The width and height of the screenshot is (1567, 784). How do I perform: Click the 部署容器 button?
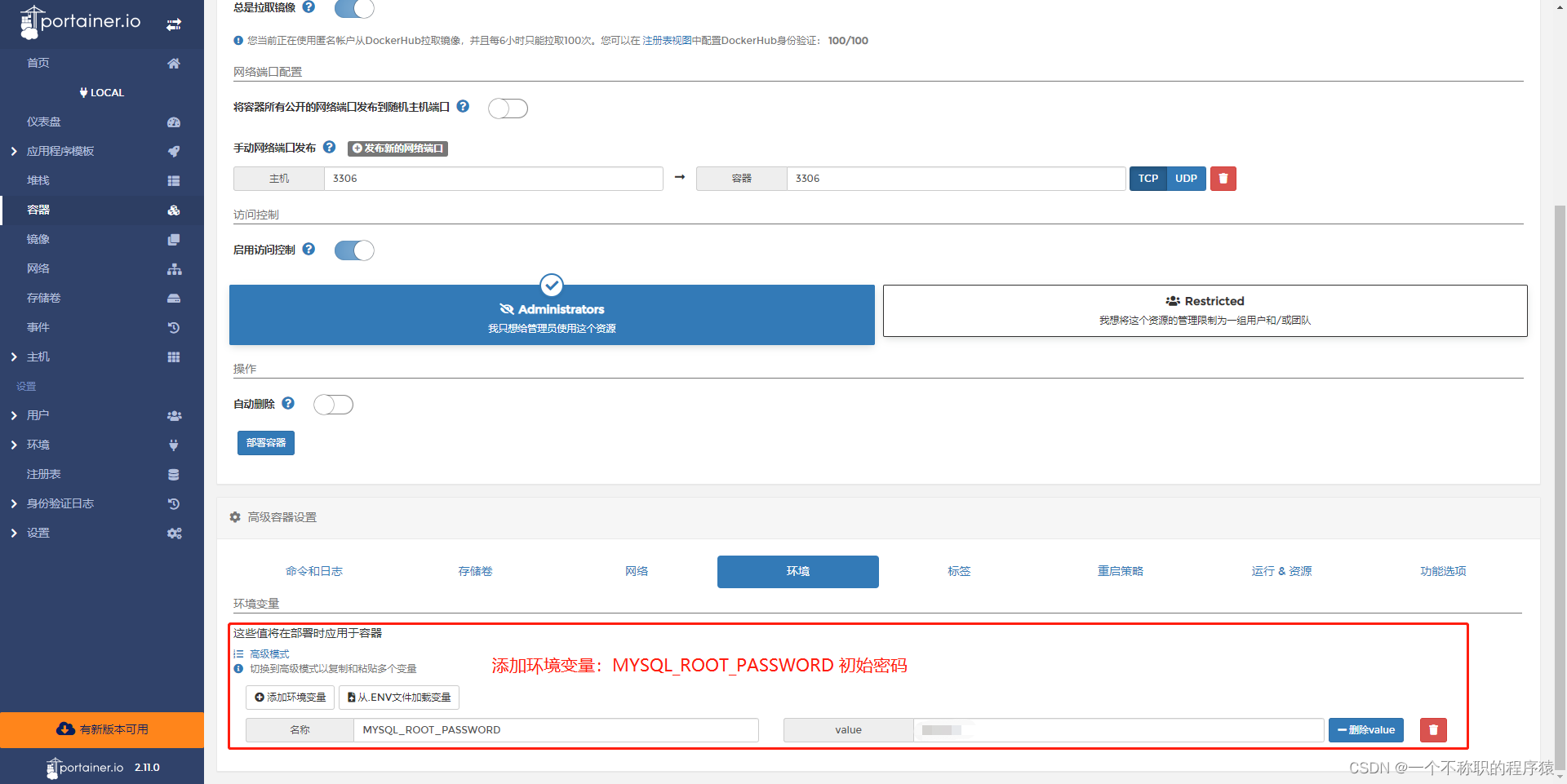265,442
